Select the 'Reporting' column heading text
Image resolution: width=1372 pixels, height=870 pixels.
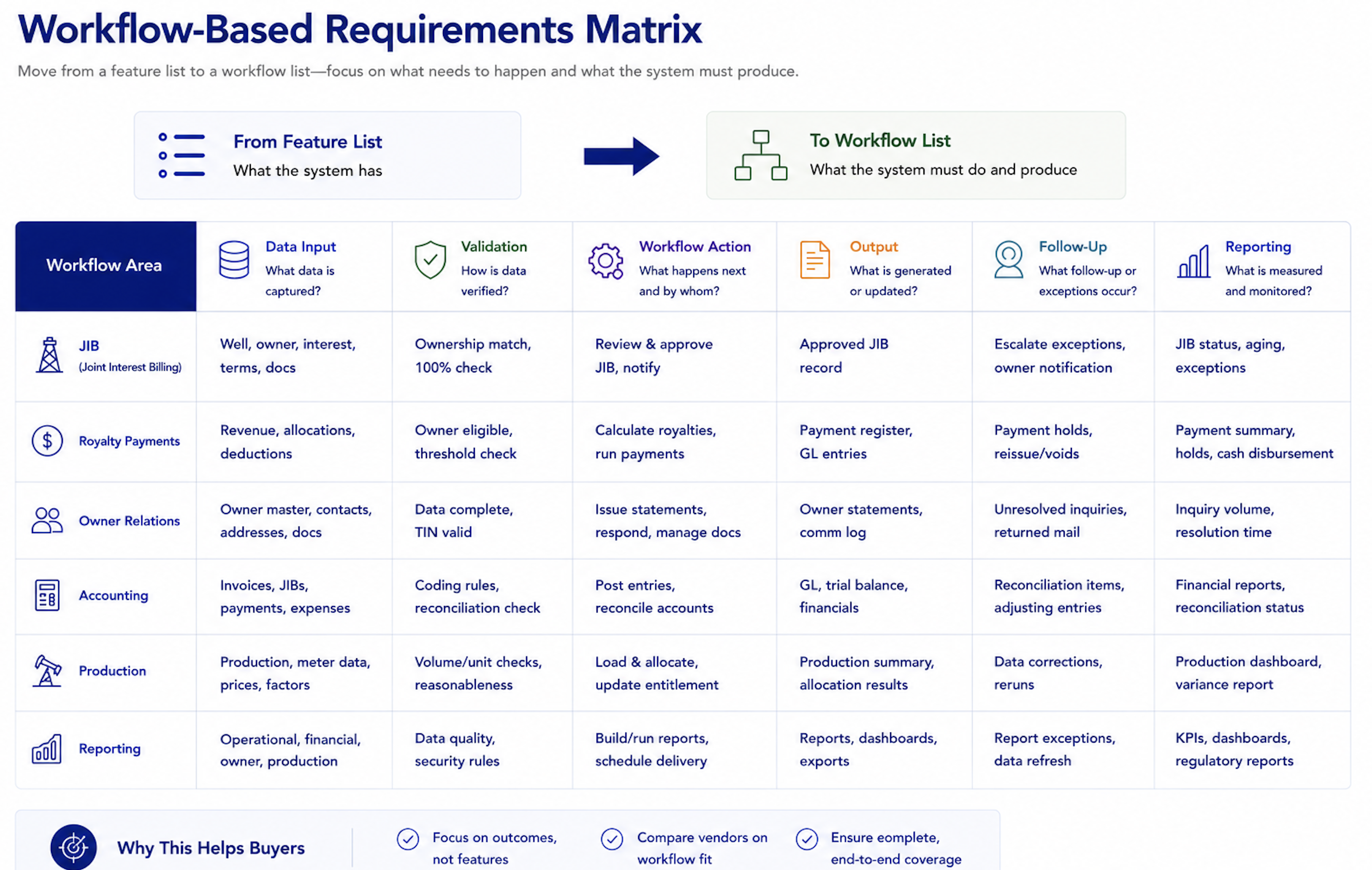pyautogui.click(x=1258, y=247)
